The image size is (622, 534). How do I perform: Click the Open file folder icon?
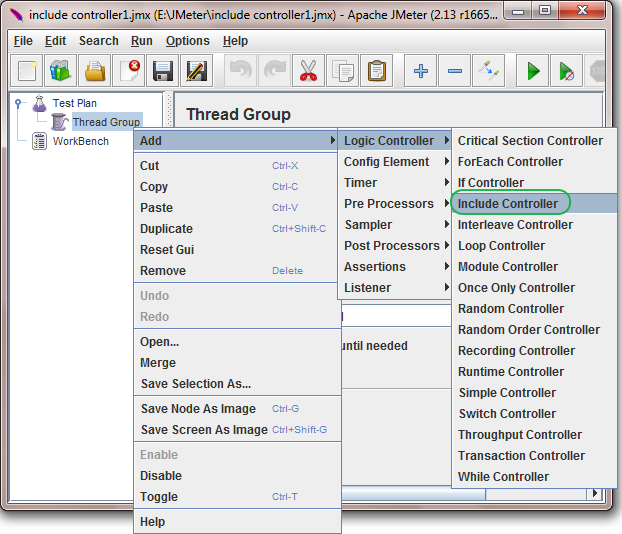point(94,71)
